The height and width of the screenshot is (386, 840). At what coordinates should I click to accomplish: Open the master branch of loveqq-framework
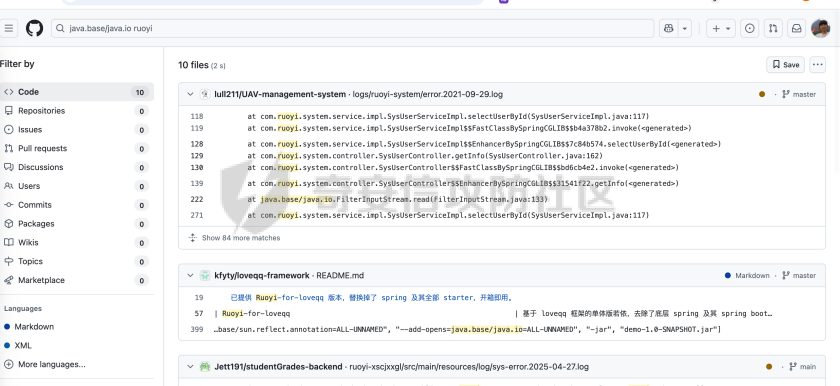click(799, 275)
